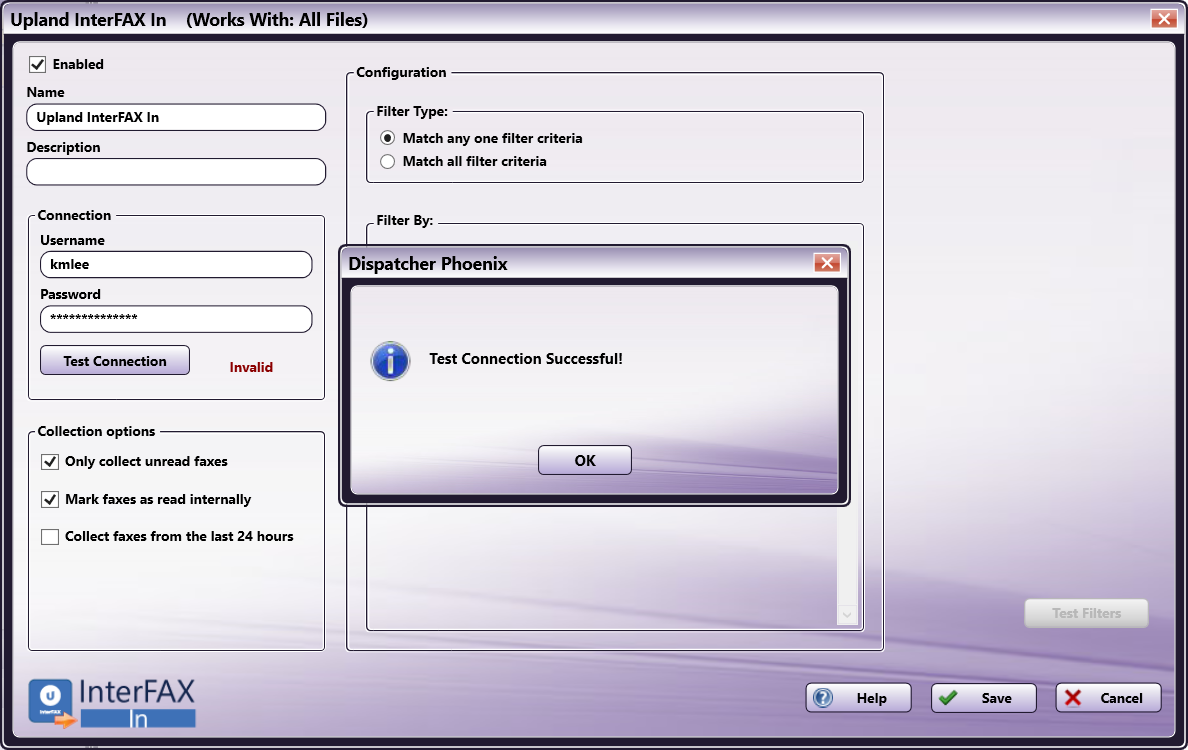Viewport: 1188px width, 750px height.
Task: Click the empty Description field
Action: click(x=176, y=172)
